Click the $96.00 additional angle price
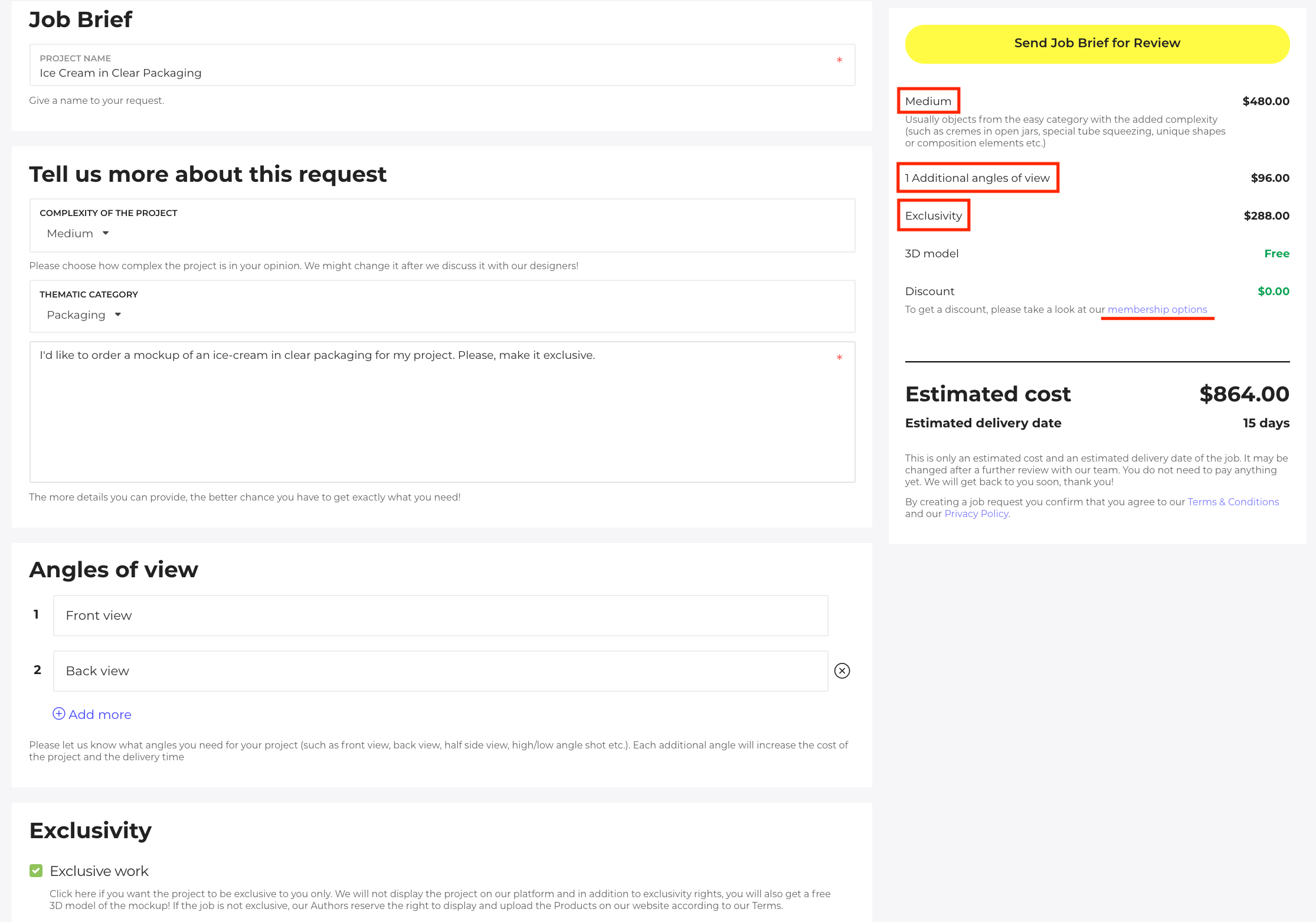This screenshot has height=922, width=1316. (x=1270, y=178)
